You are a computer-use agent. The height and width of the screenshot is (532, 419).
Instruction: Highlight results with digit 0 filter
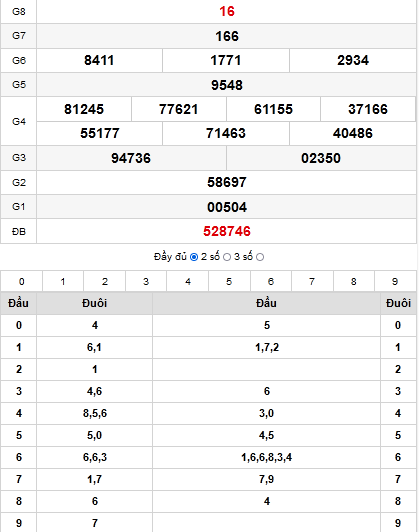(x=21, y=281)
